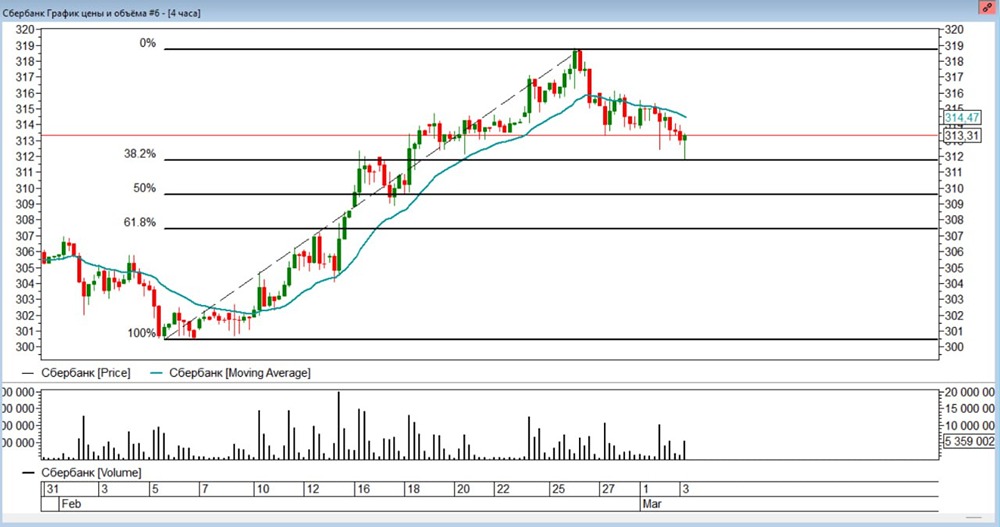
Task: Click the 5 359 002 volume value tag
Action: [x=969, y=442]
